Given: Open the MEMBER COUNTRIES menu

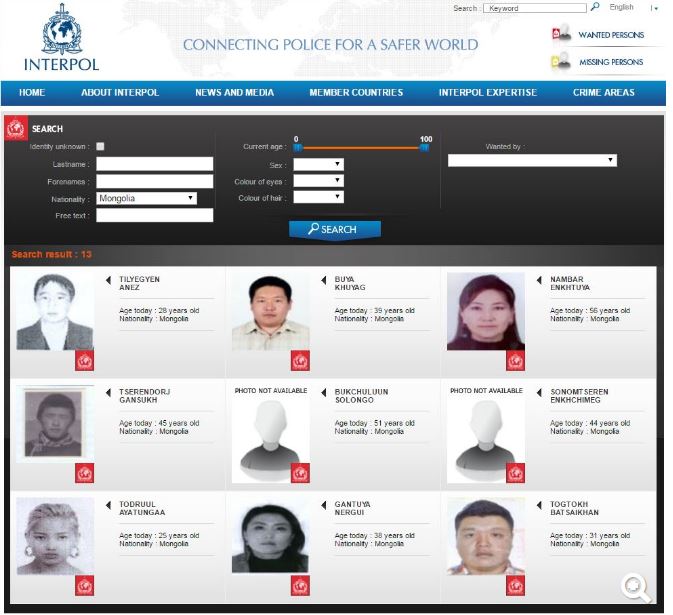Looking at the screenshot, I should (x=356, y=92).
